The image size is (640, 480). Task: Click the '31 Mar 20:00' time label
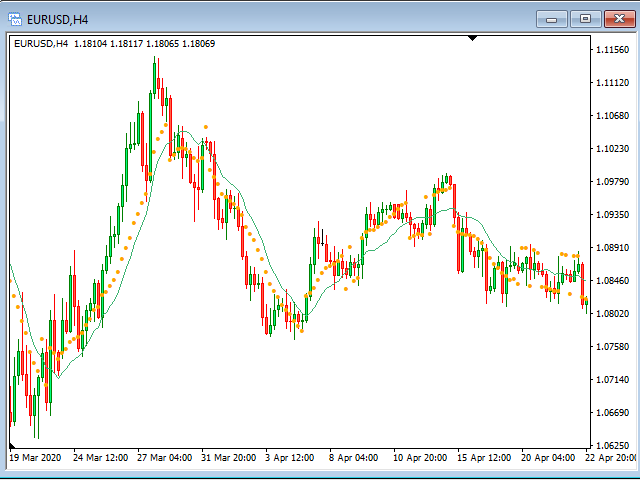pos(229,458)
